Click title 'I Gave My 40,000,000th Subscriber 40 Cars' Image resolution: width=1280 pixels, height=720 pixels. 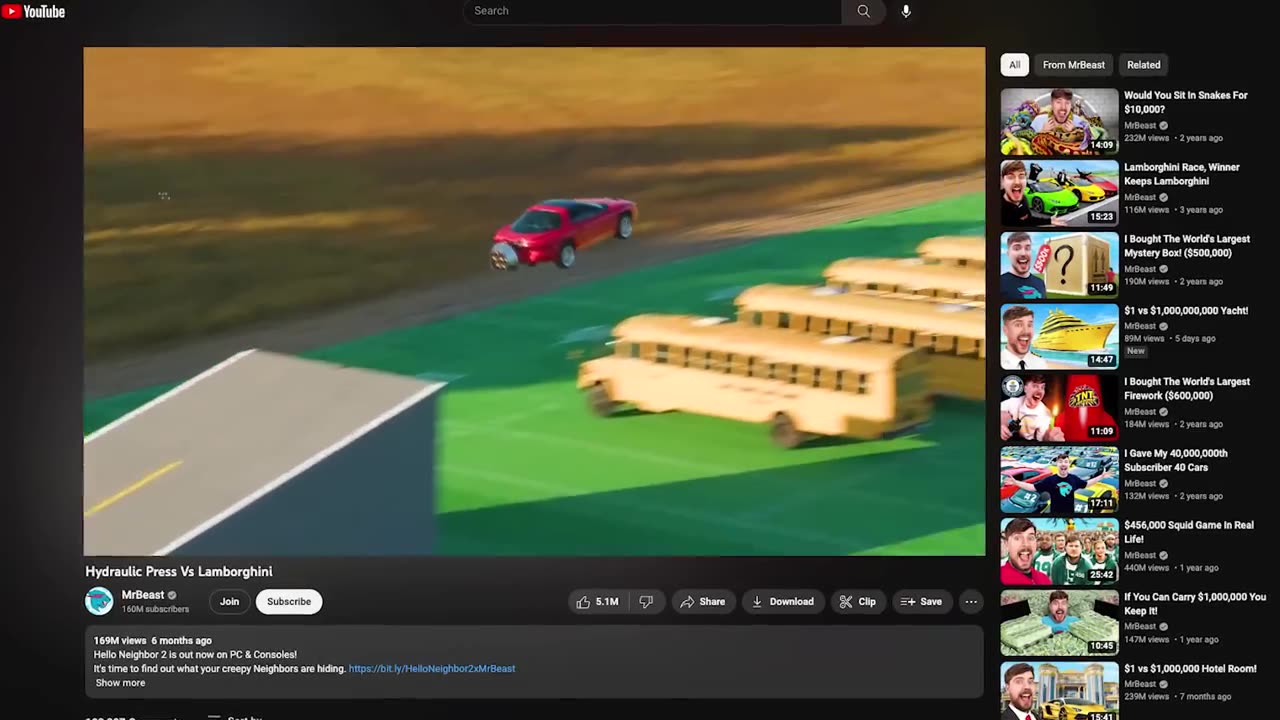pyautogui.click(x=1176, y=460)
